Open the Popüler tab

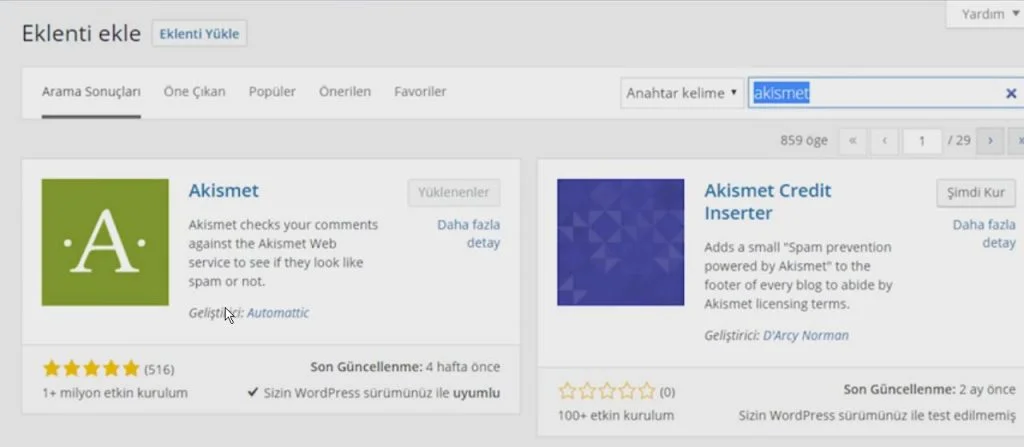[x=272, y=92]
